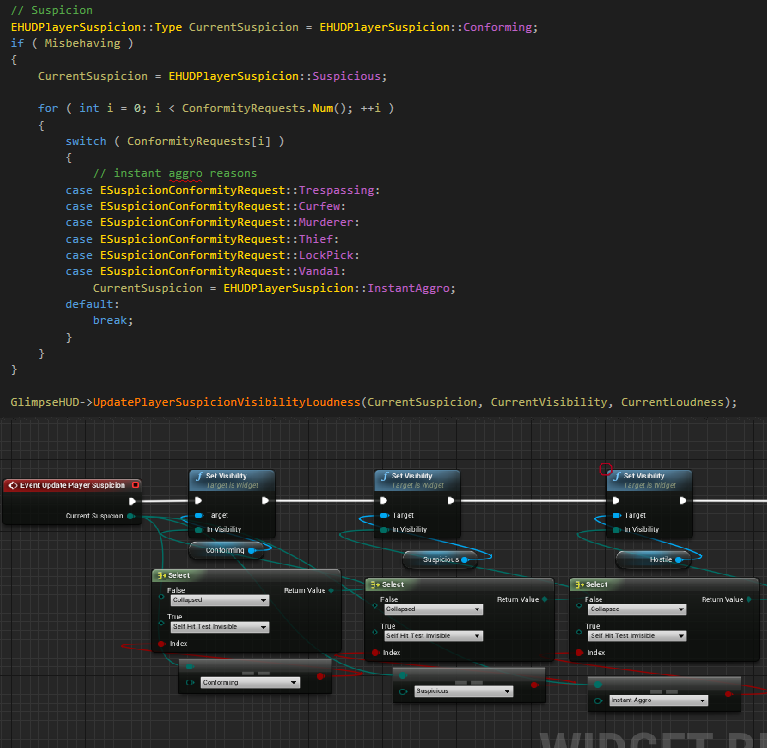Click 'CurrentLoudness' argument in function call
The image size is (767, 748).
[x=672, y=402]
